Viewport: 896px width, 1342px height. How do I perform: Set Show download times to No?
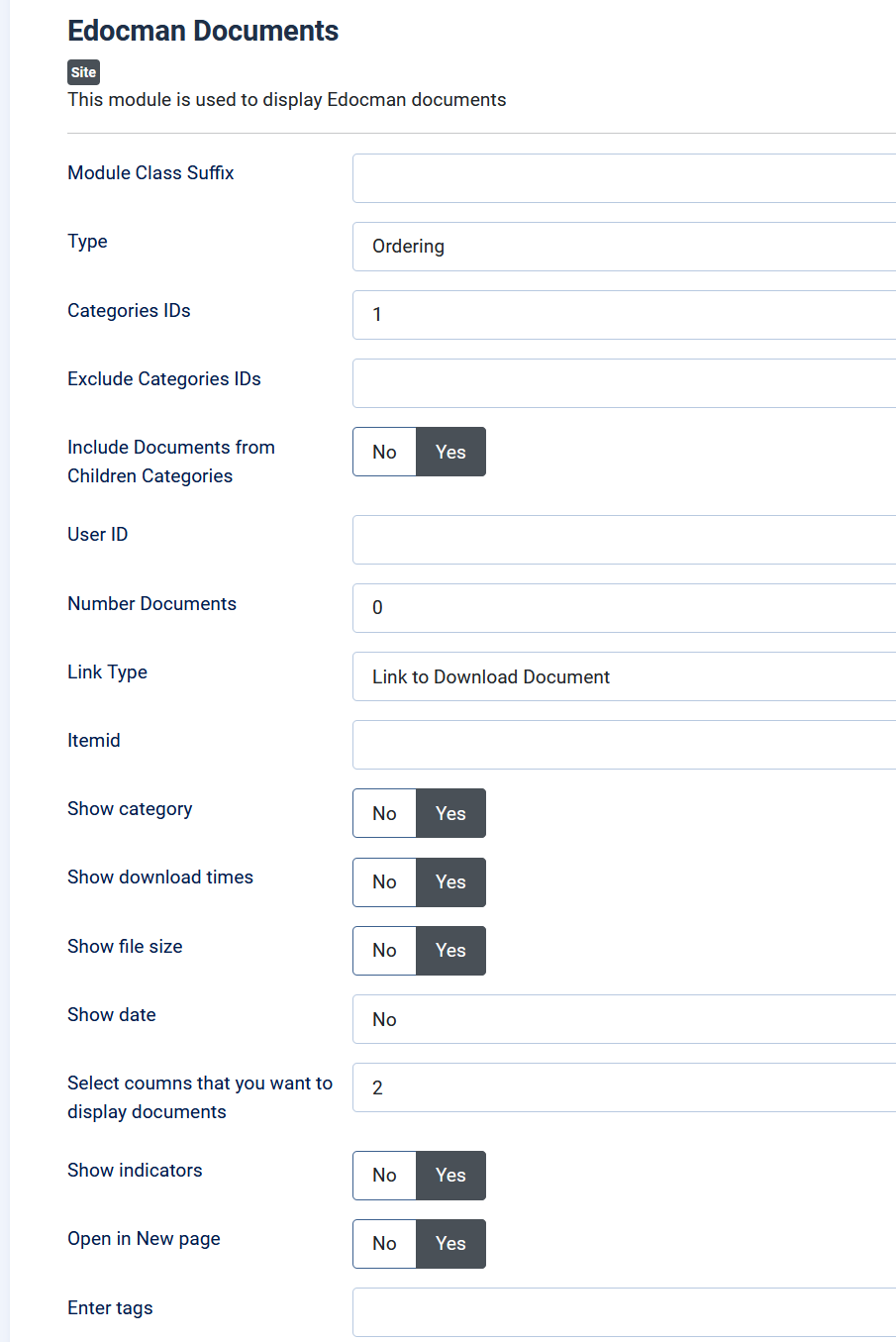[x=384, y=881]
